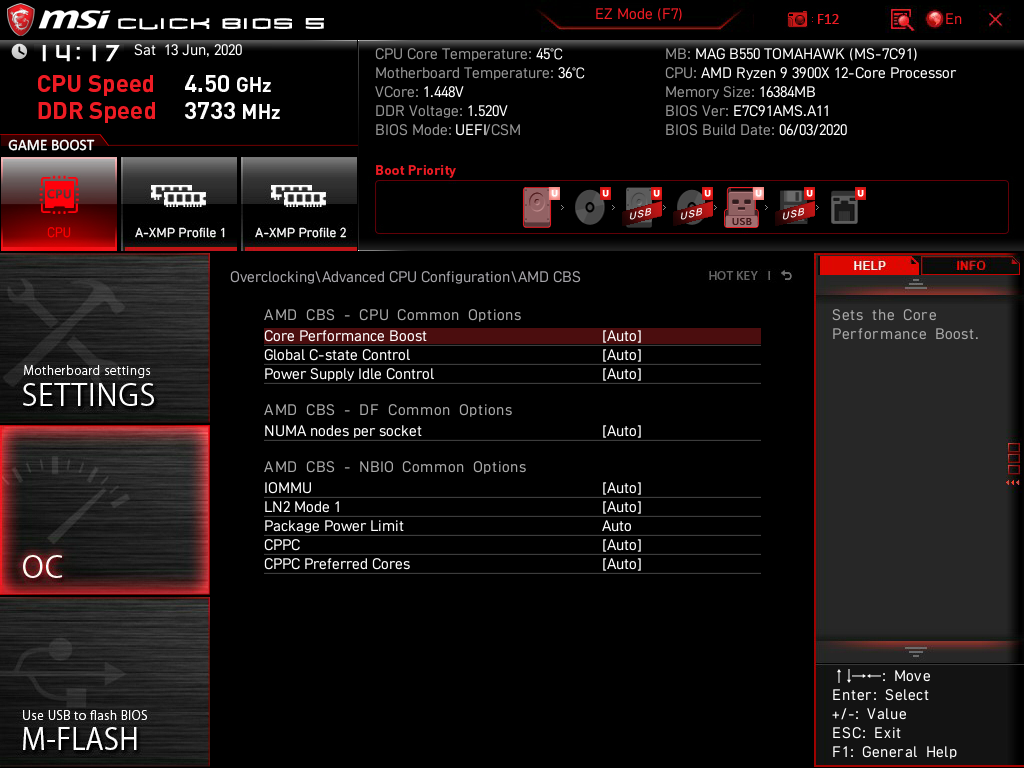Click the HOT KEY button
Screen dimensions: 1024x768
click(733, 276)
